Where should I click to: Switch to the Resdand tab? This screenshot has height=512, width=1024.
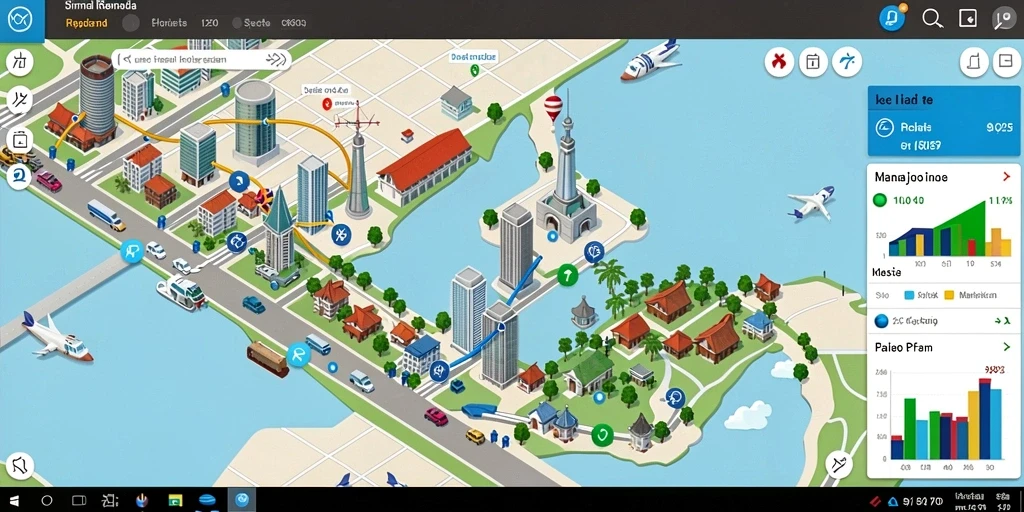(86, 23)
